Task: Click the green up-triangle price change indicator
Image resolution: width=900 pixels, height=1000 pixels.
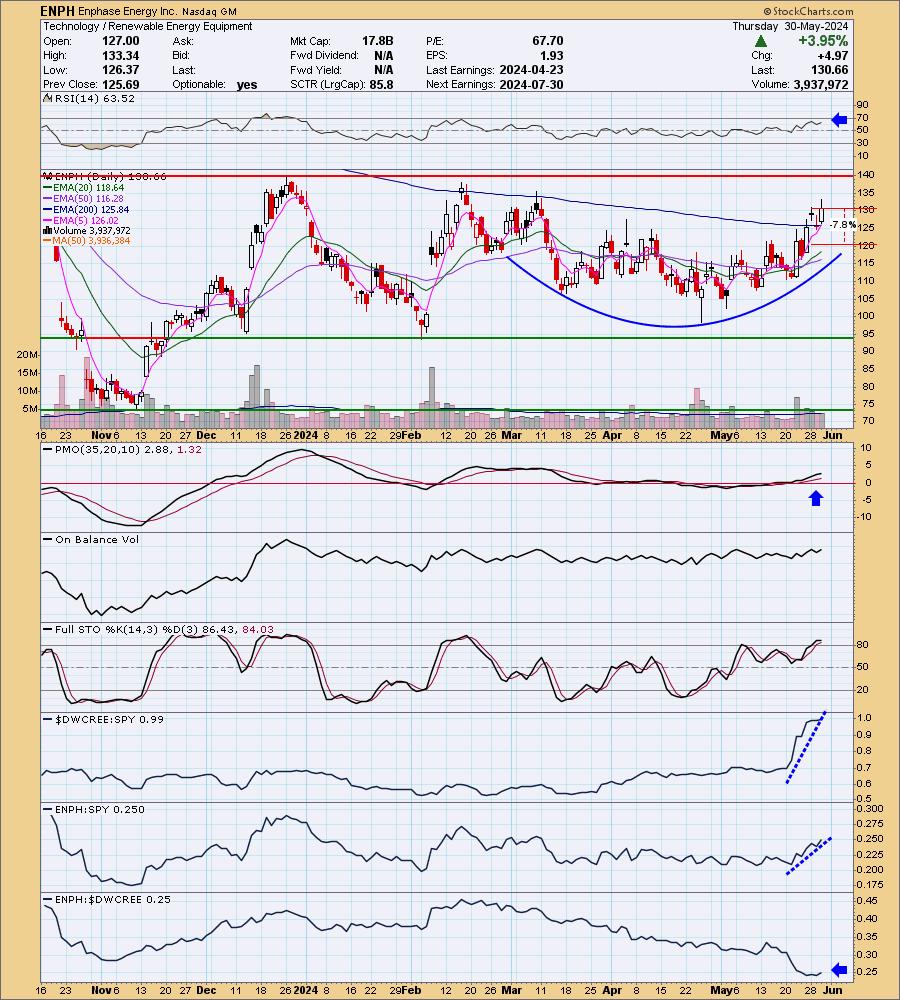Action: point(760,41)
